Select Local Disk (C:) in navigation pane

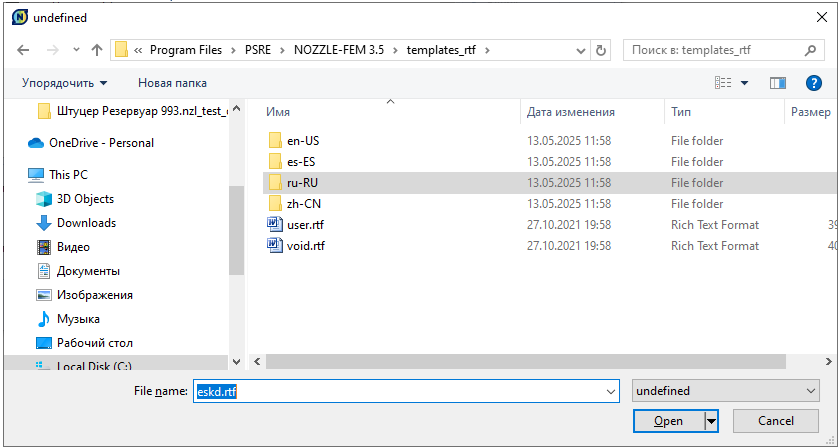tap(83, 366)
